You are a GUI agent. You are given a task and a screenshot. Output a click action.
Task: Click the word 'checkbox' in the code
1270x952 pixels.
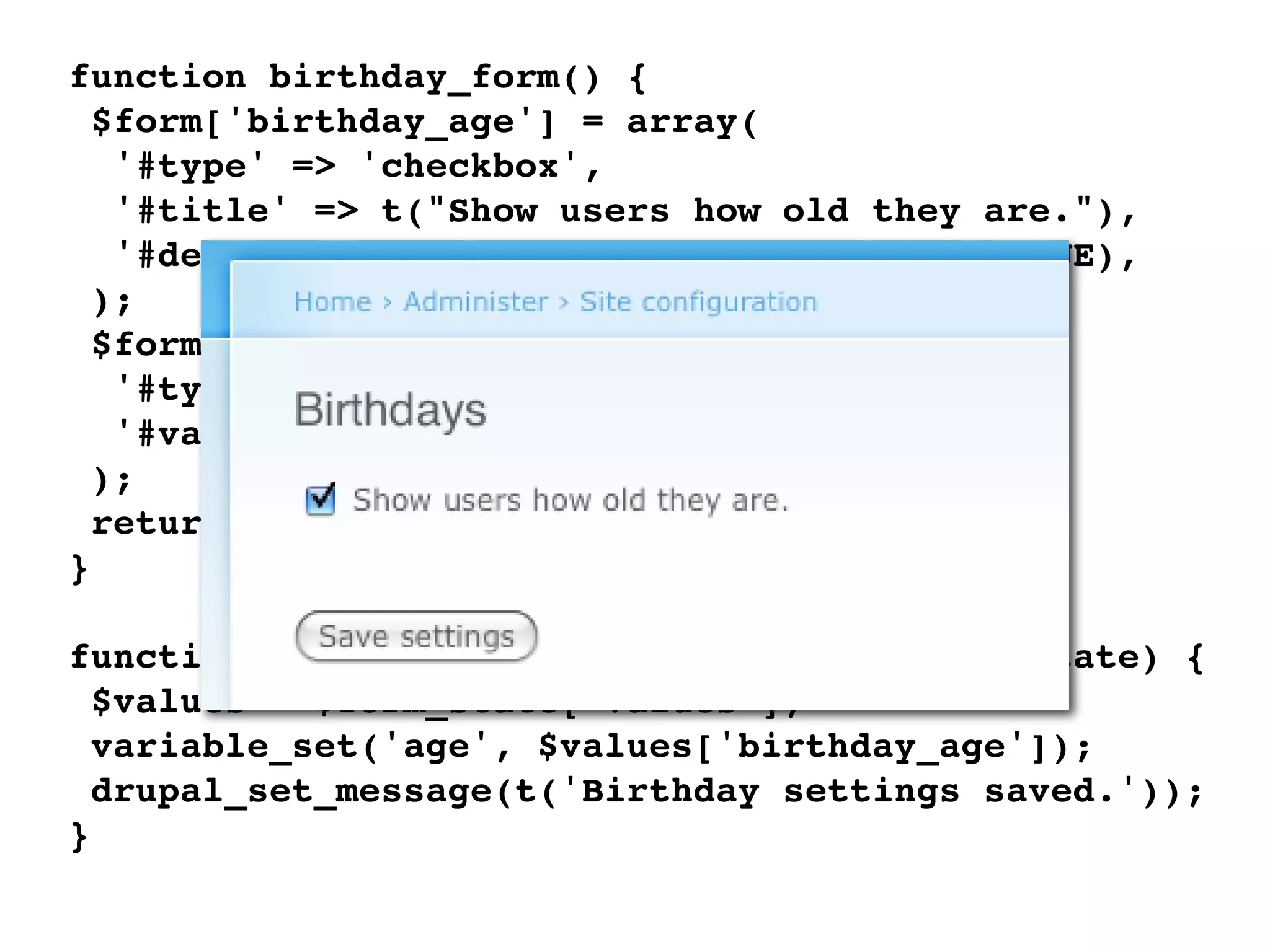[x=469, y=167]
